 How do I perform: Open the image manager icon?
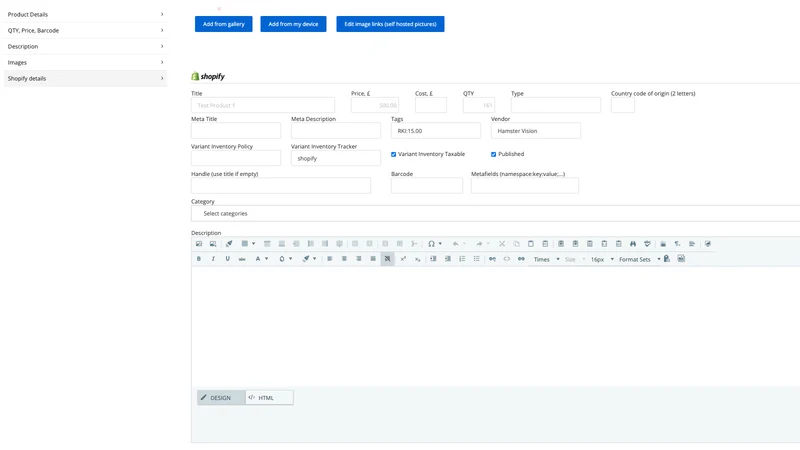pos(199,244)
